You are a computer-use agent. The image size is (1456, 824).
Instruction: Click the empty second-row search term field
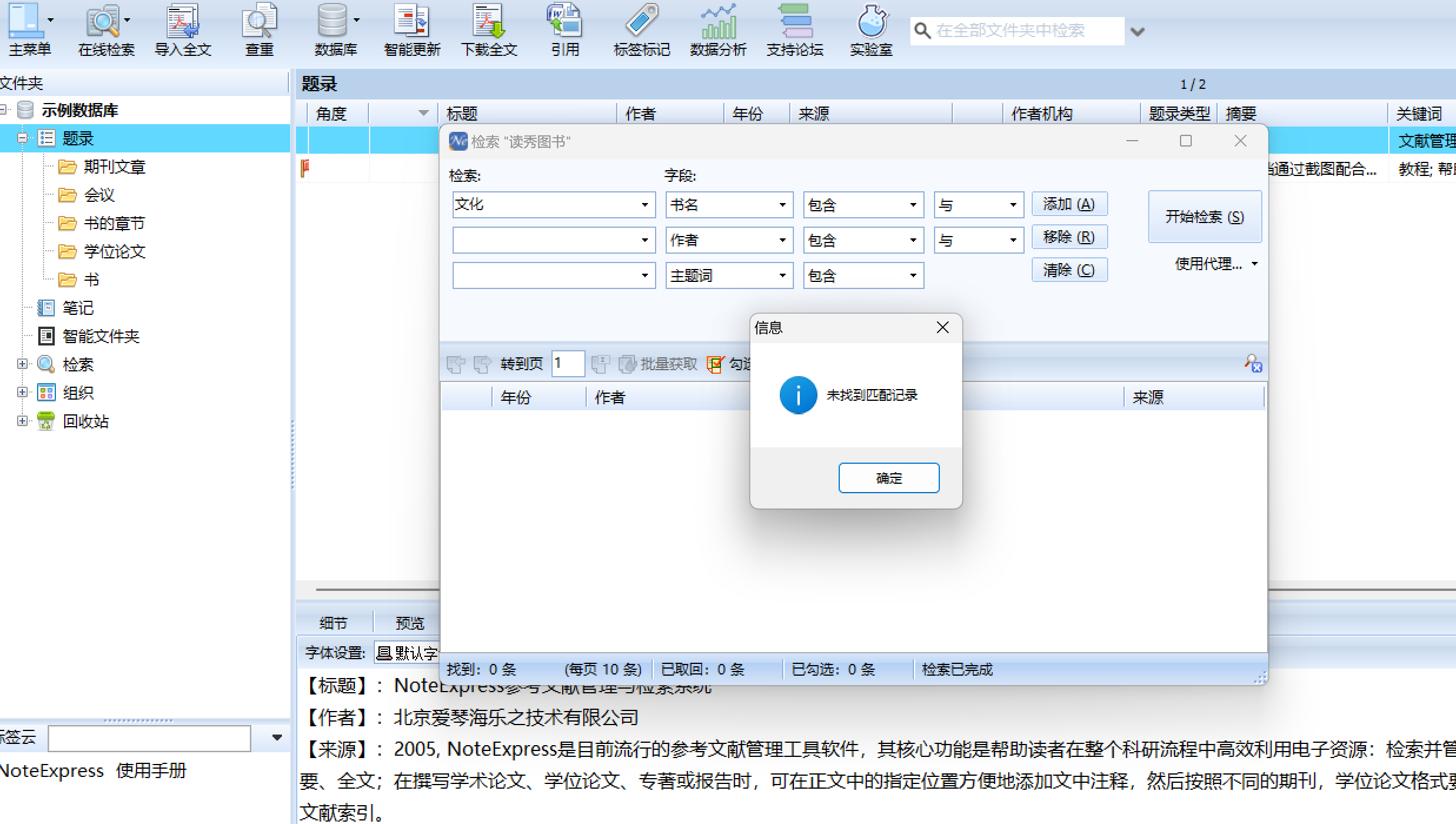point(554,240)
